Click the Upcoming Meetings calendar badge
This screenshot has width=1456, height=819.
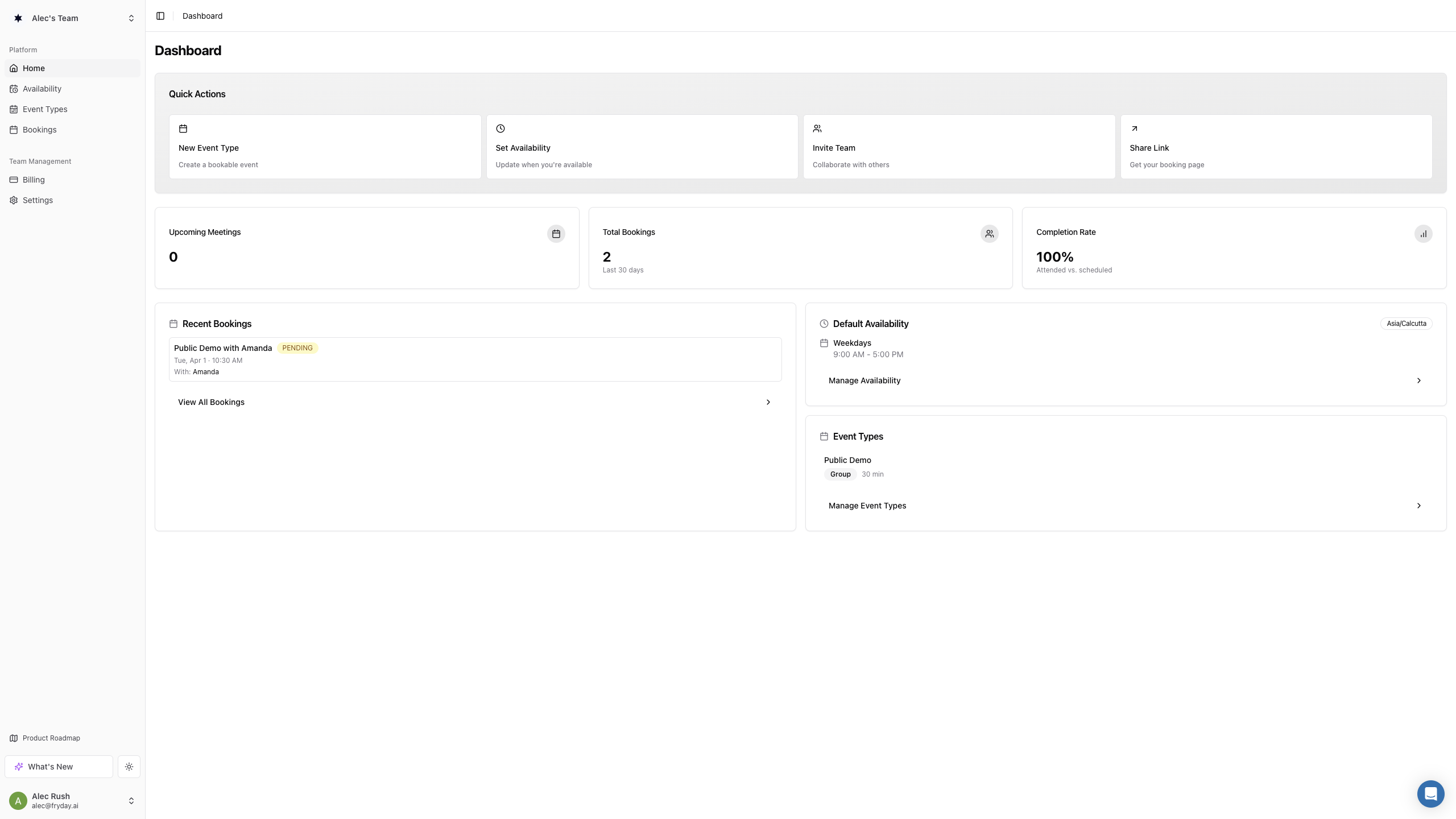pyautogui.click(x=556, y=233)
